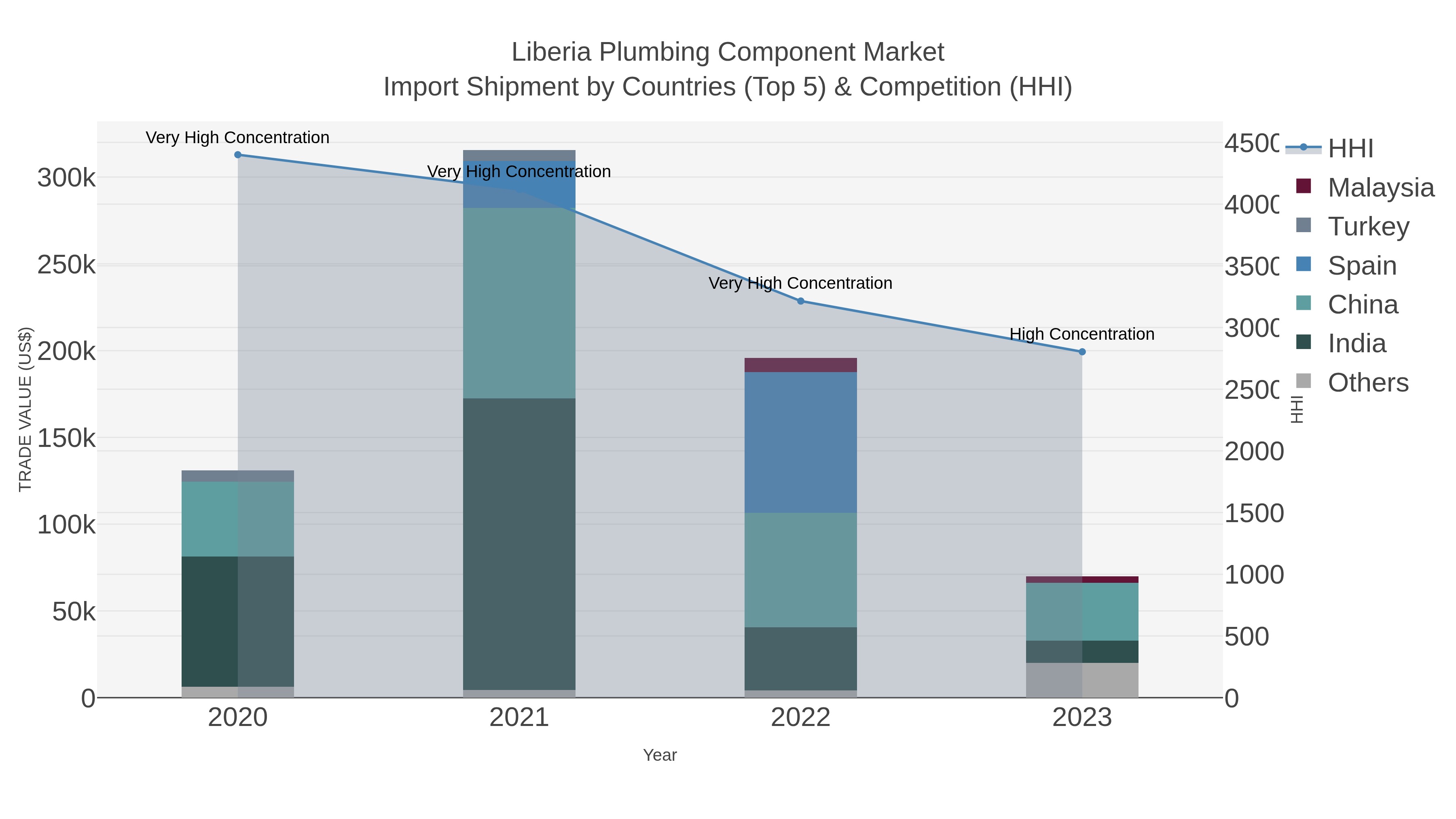Viewport: 1456px width, 819px height.
Task: Click the Spain segment of 2021 bar
Action: pos(519,184)
